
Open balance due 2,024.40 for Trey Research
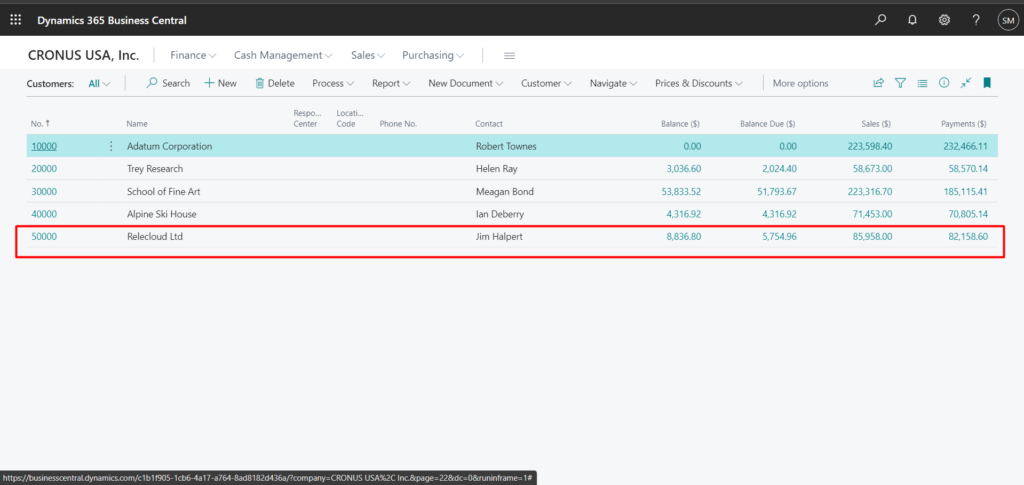[779, 168]
